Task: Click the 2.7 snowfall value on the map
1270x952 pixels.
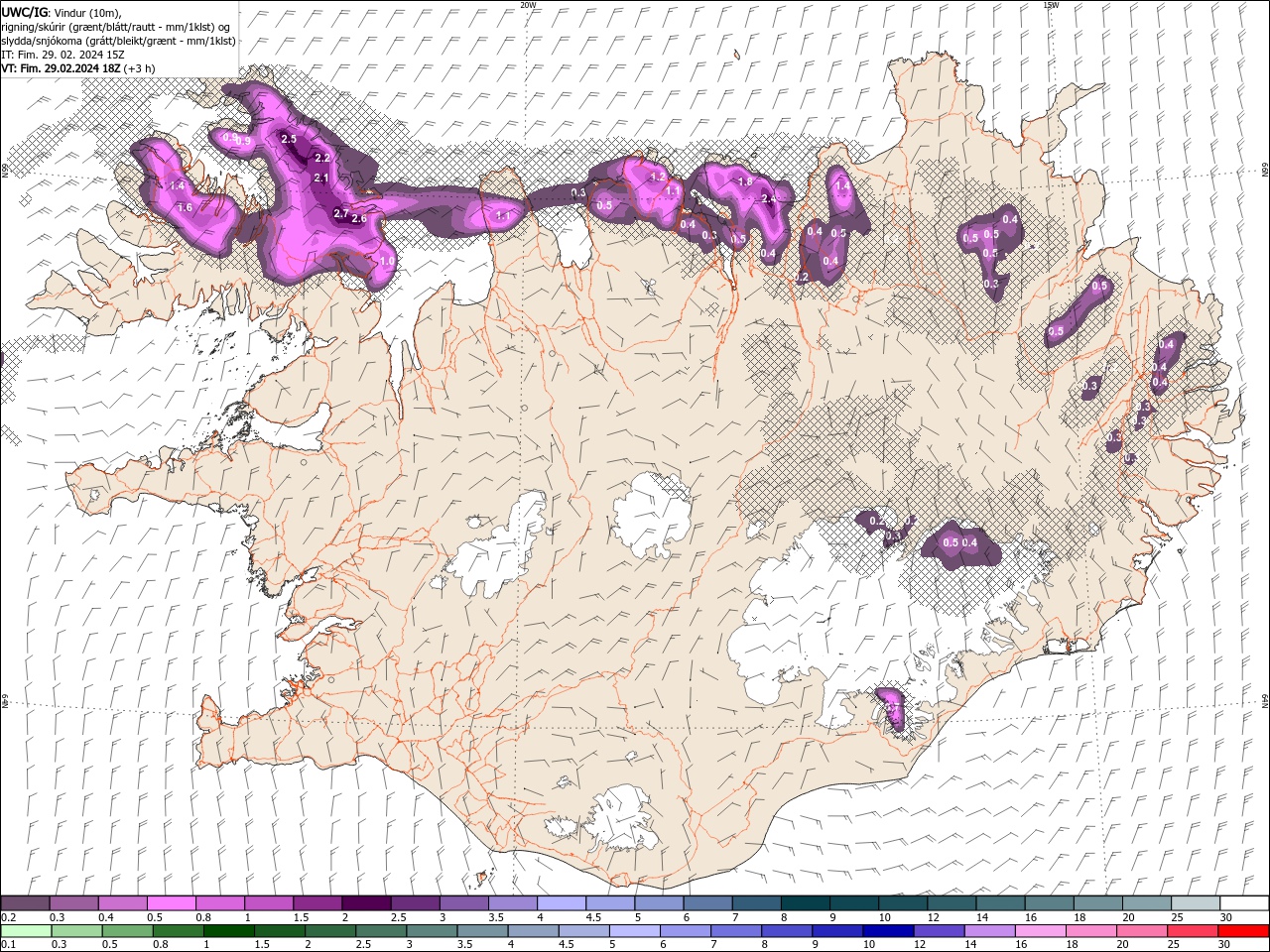Action: point(340,213)
